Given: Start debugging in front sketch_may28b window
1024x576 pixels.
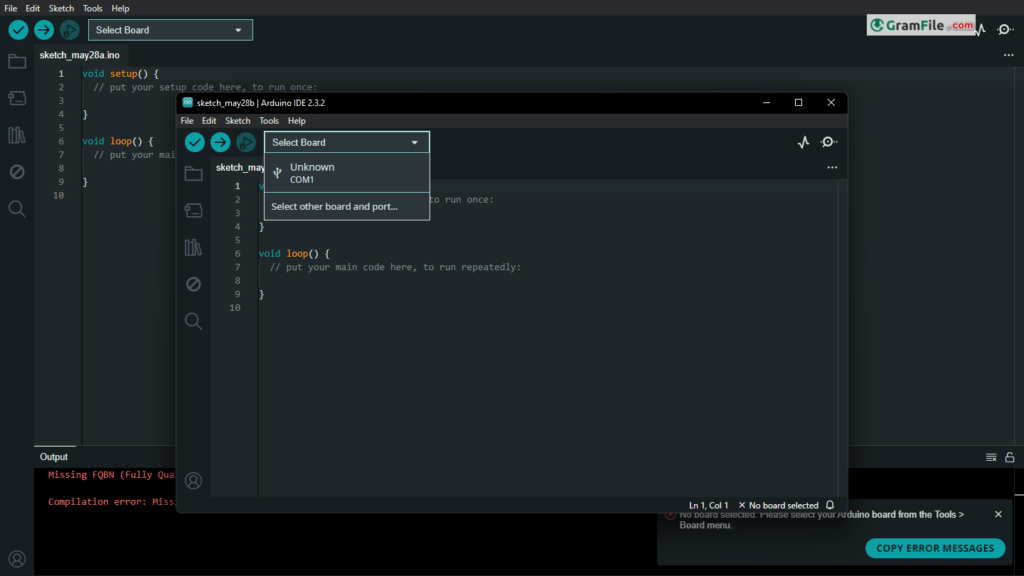Looking at the screenshot, I should click(246, 142).
